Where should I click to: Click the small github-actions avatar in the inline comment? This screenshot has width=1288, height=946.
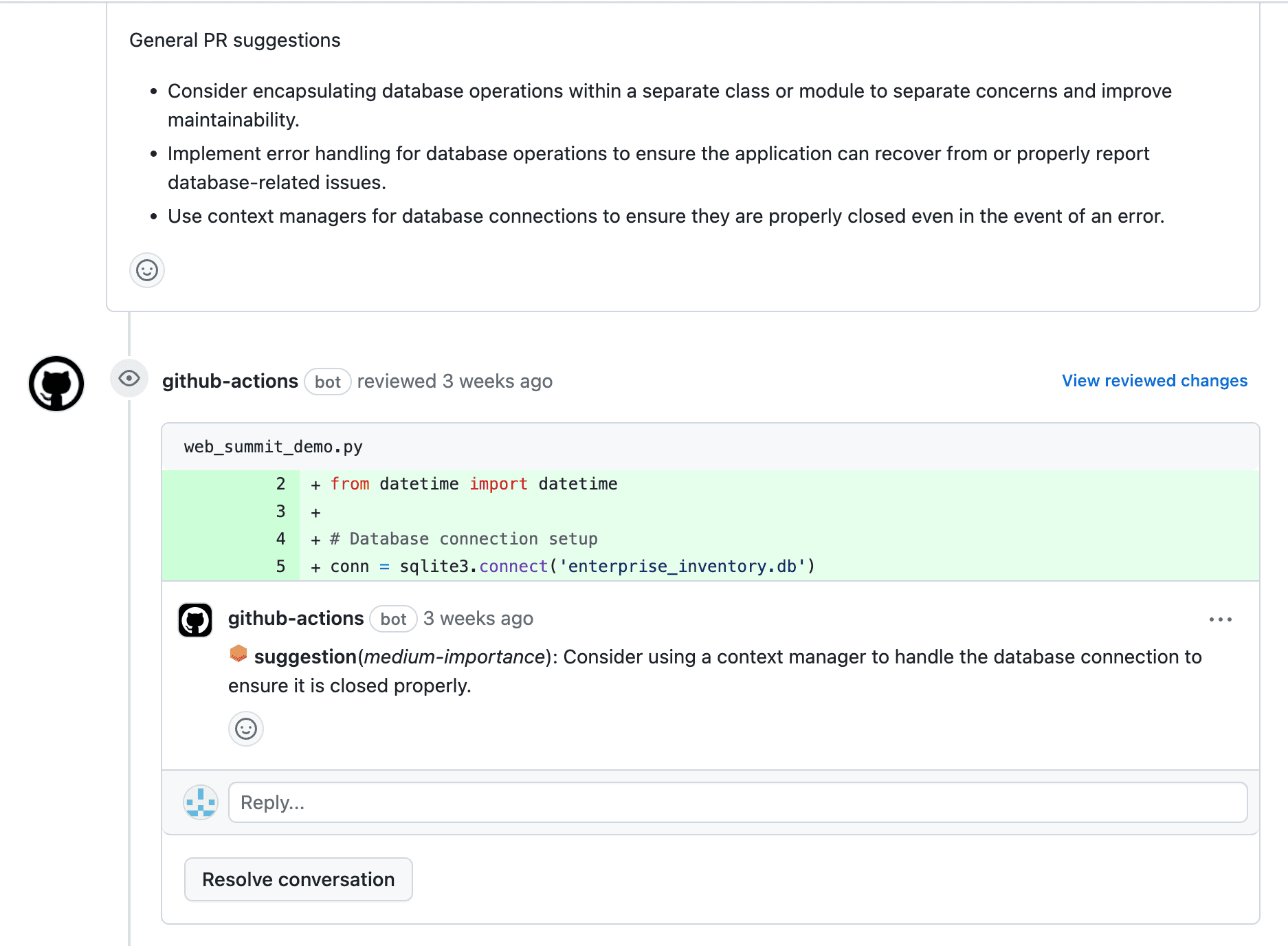coord(195,620)
